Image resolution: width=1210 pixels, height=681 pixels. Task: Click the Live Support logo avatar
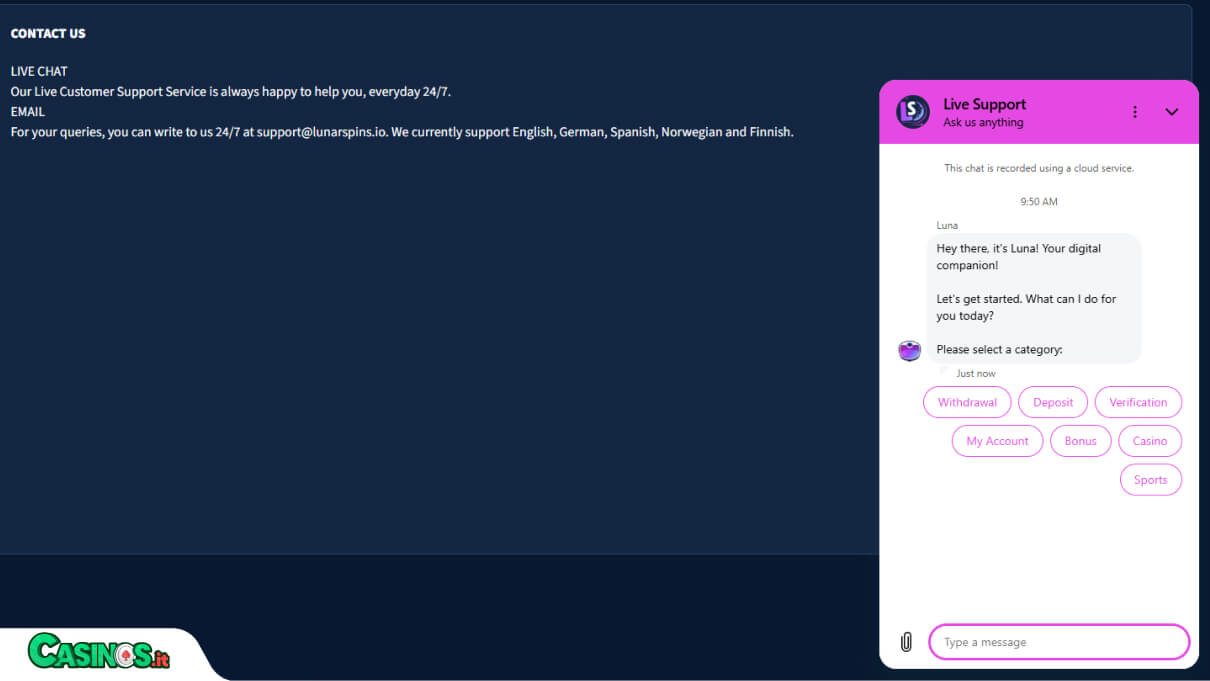click(x=913, y=112)
